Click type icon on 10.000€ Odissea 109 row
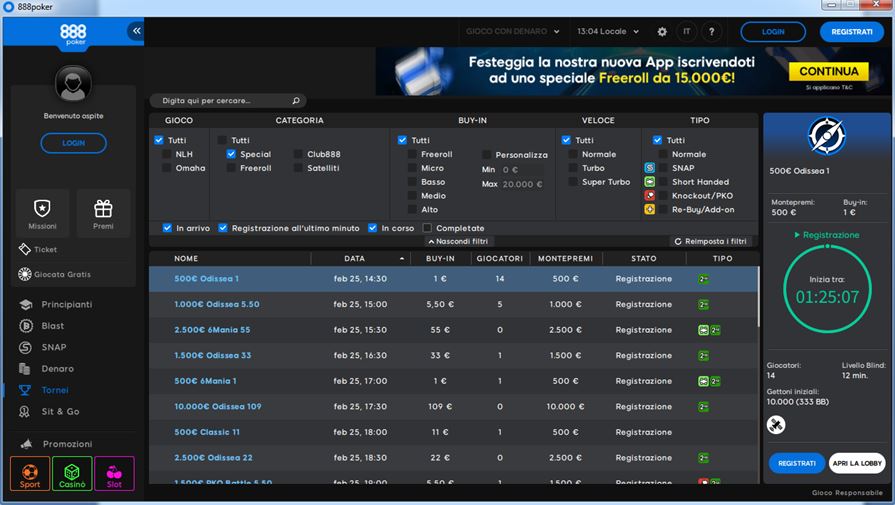The width and height of the screenshot is (895, 505). click(x=703, y=407)
